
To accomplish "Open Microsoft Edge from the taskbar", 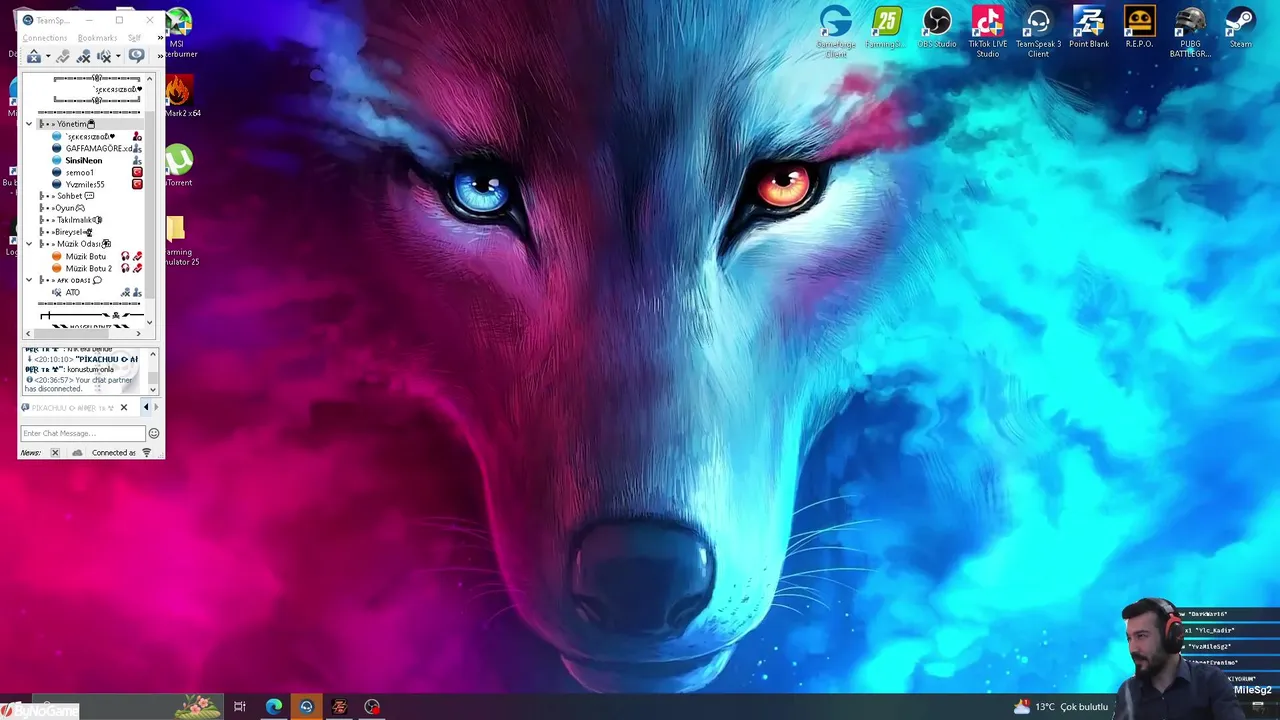I will click(273, 707).
